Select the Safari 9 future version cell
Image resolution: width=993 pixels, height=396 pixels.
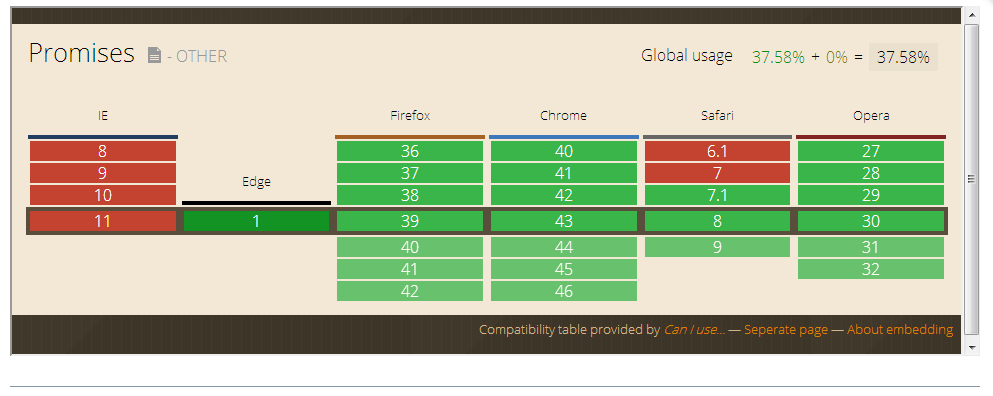click(x=718, y=247)
